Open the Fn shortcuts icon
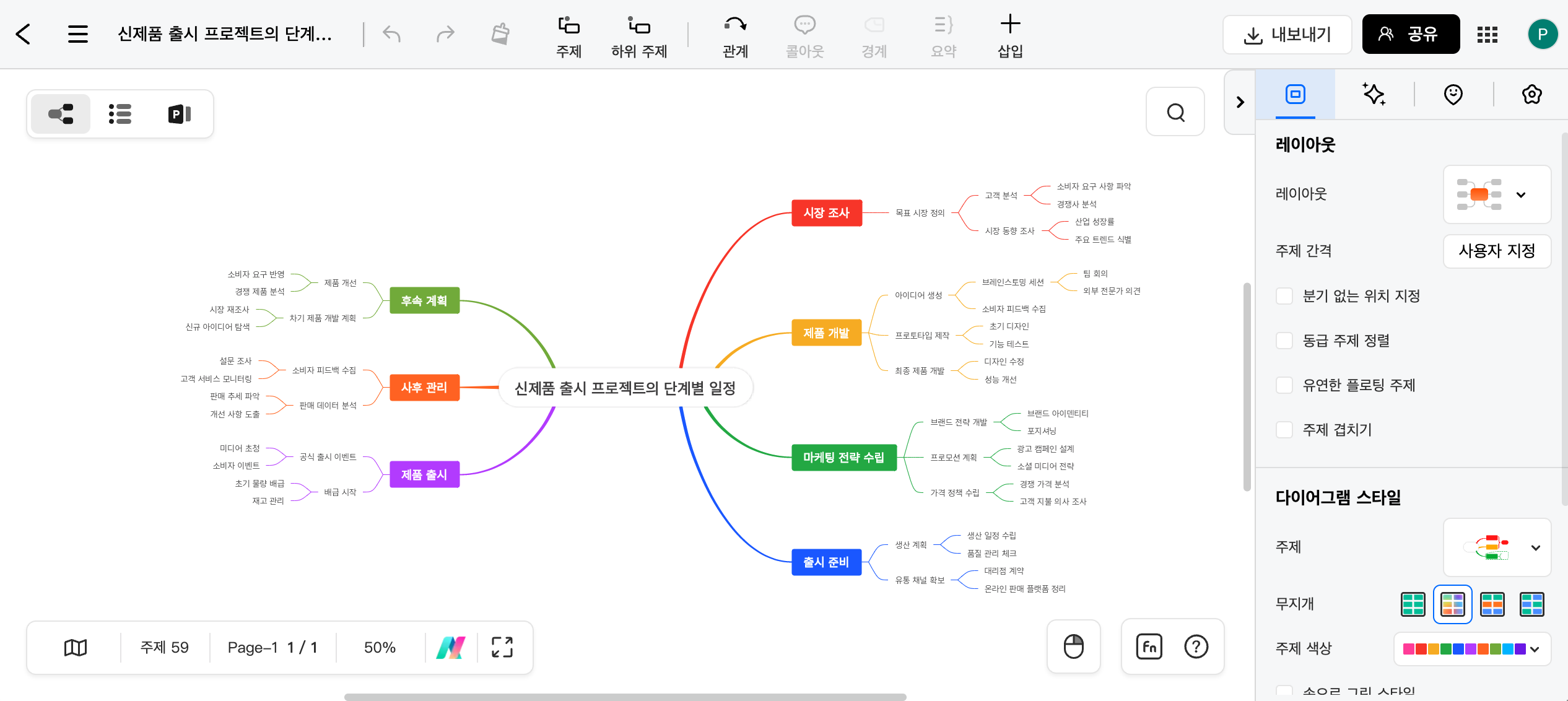1568x701 pixels. coord(1149,647)
